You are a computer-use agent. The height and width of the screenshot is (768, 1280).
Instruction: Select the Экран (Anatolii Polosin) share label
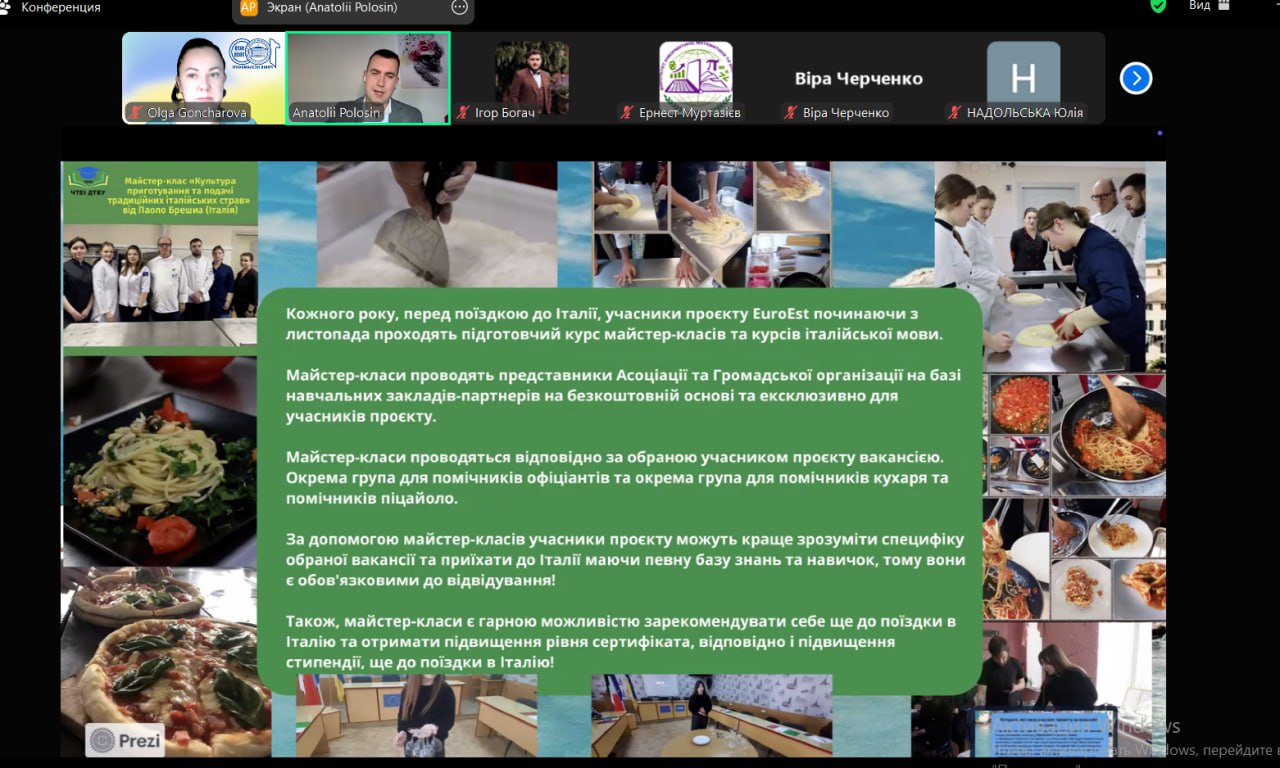pyautogui.click(x=332, y=7)
